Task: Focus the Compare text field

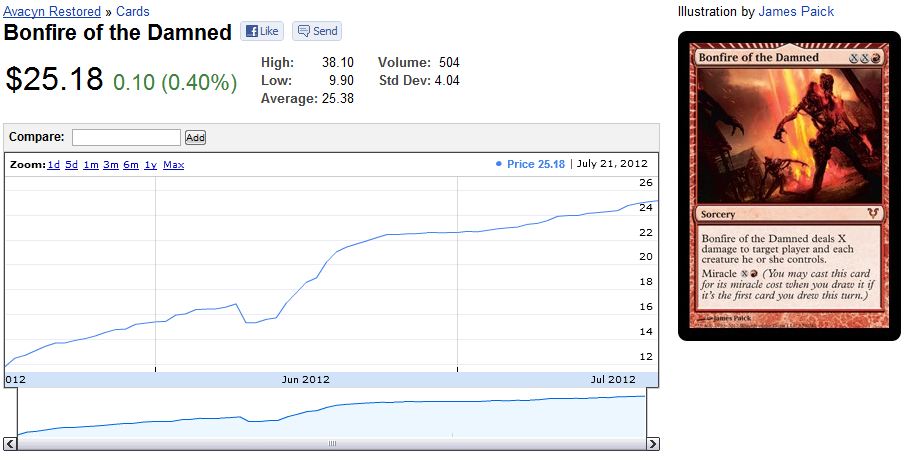Action: click(126, 138)
